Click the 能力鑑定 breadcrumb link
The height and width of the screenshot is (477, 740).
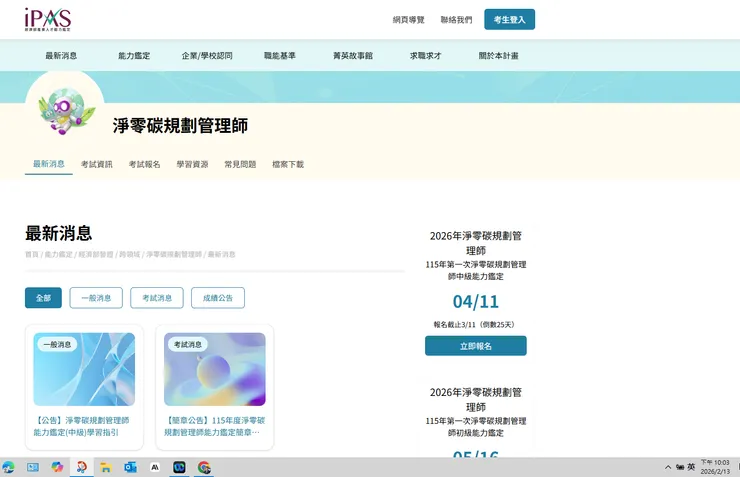(x=59, y=254)
